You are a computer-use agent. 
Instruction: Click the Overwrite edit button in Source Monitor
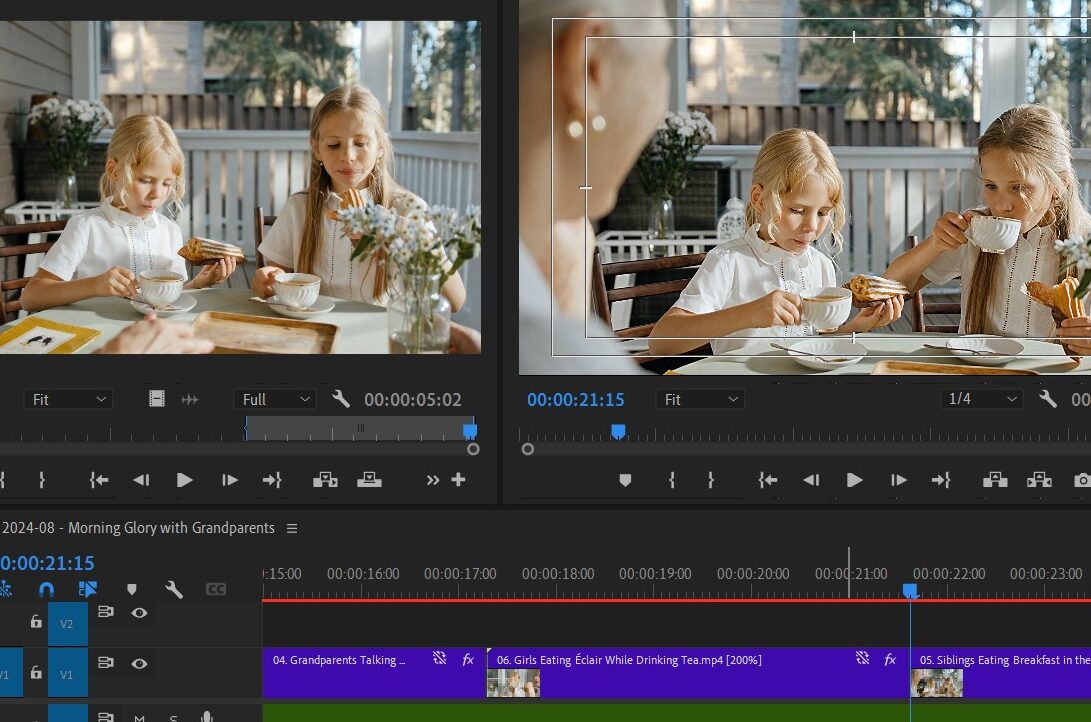(x=369, y=480)
